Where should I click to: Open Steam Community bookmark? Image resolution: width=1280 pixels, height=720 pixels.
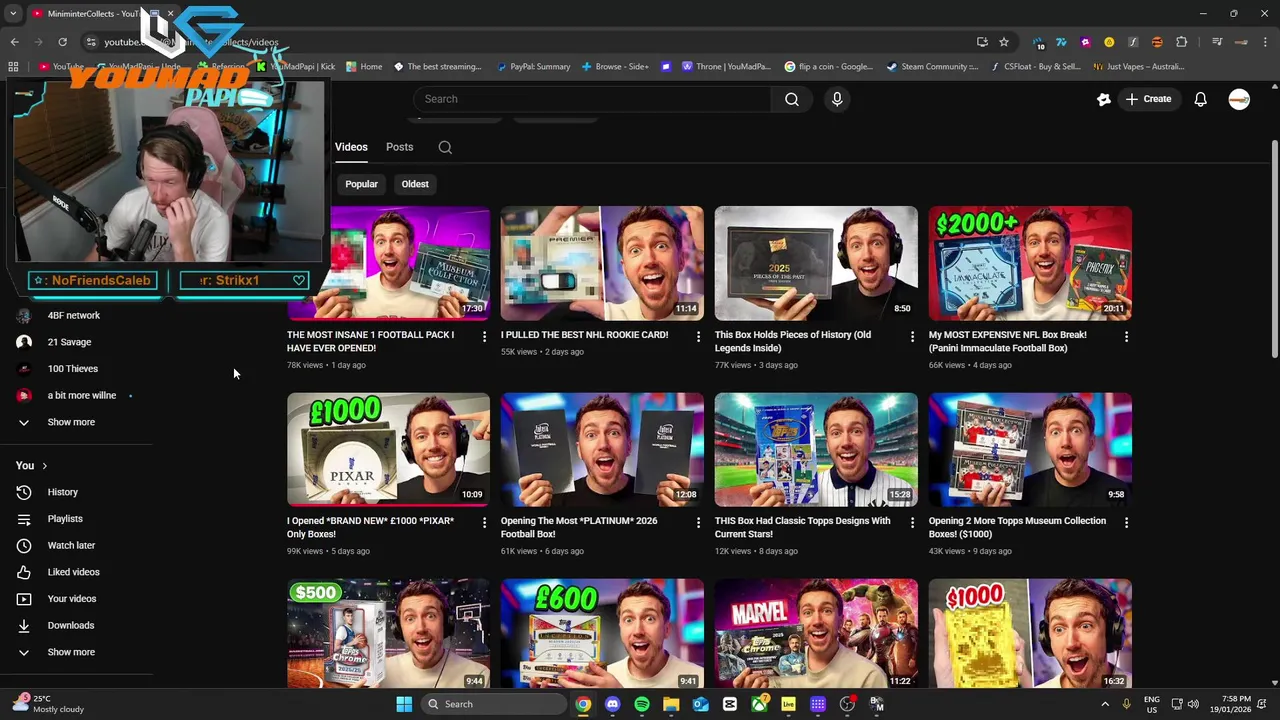point(932,67)
